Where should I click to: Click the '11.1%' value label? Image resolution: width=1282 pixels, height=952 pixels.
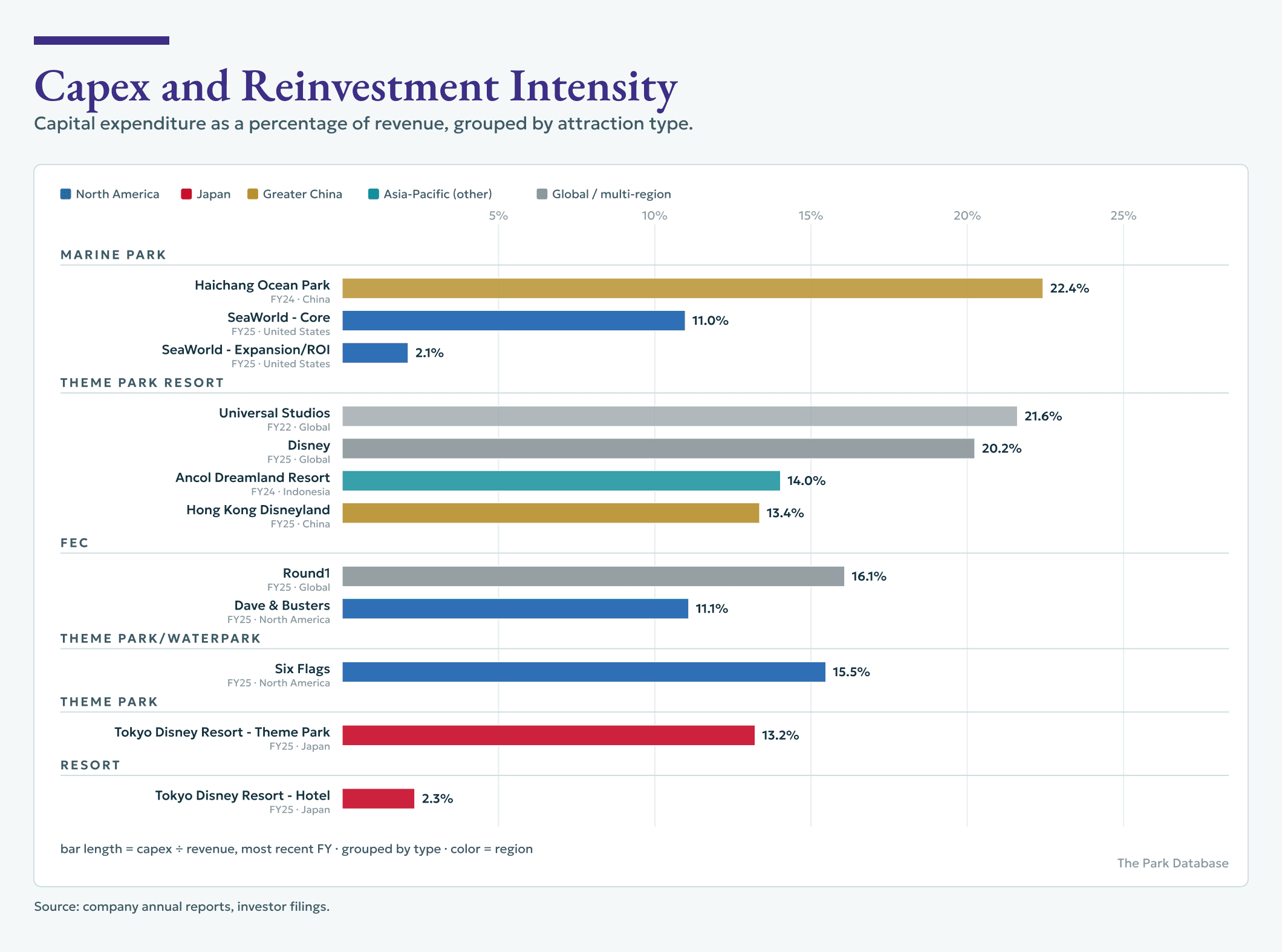click(x=712, y=608)
